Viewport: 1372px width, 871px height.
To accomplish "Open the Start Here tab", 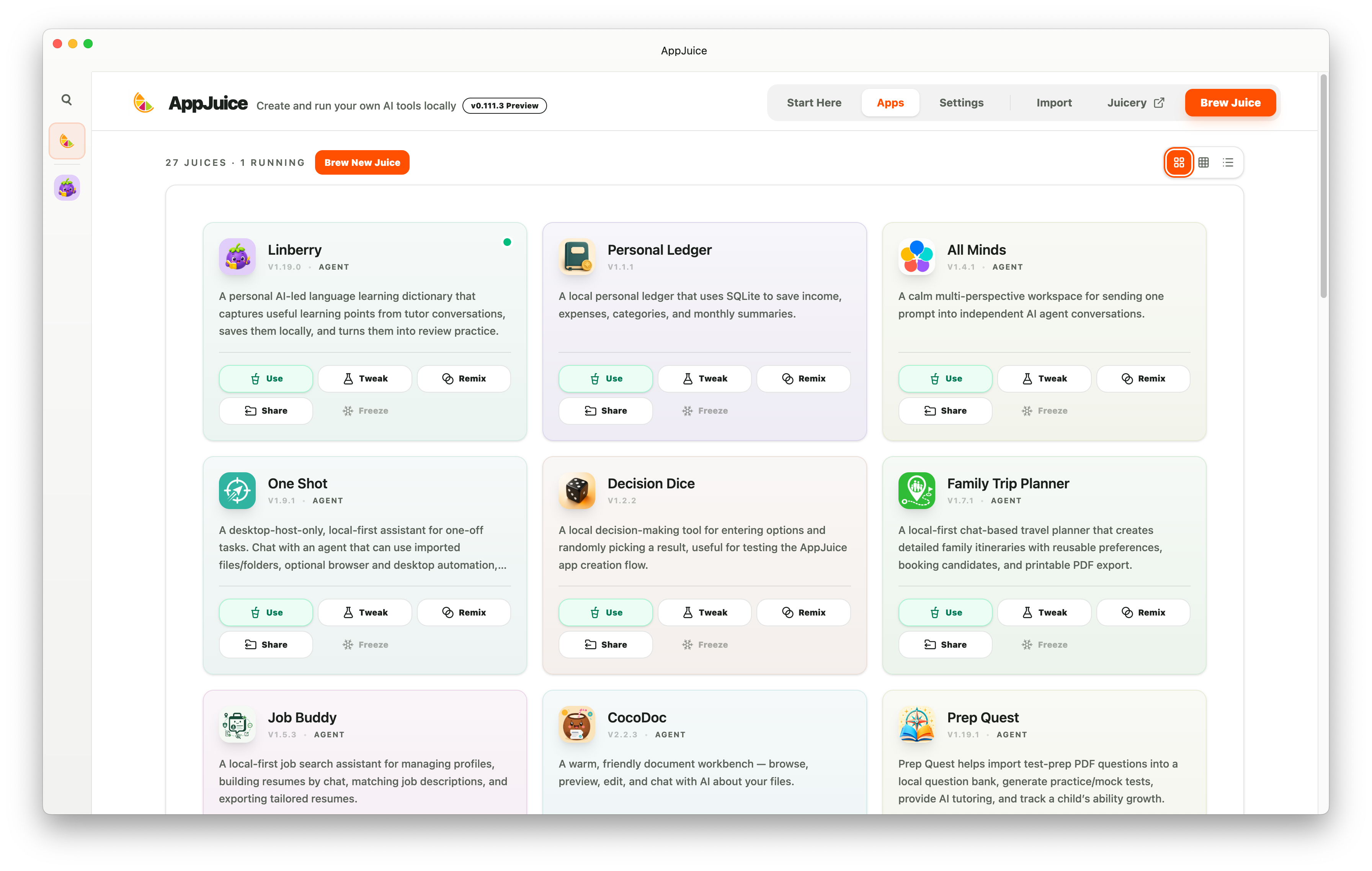I will click(x=813, y=103).
